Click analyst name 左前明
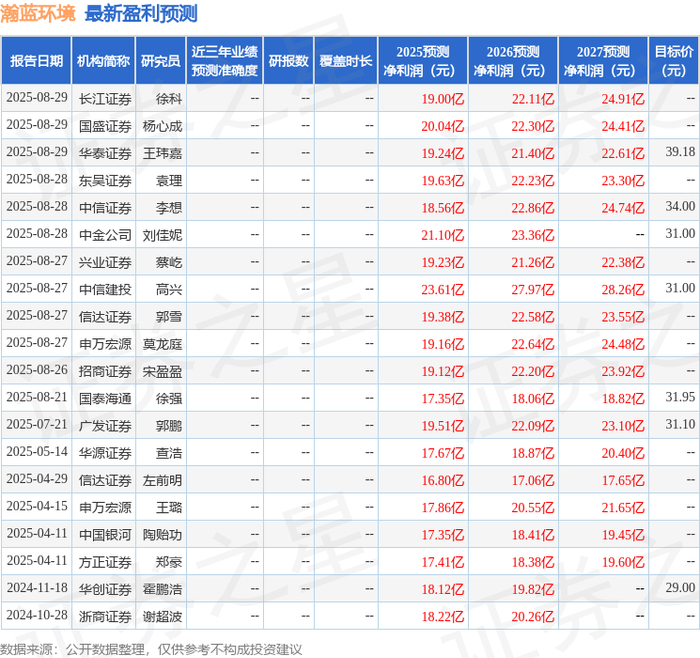700x658 pixels. pyautogui.click(x=162, y=480)
